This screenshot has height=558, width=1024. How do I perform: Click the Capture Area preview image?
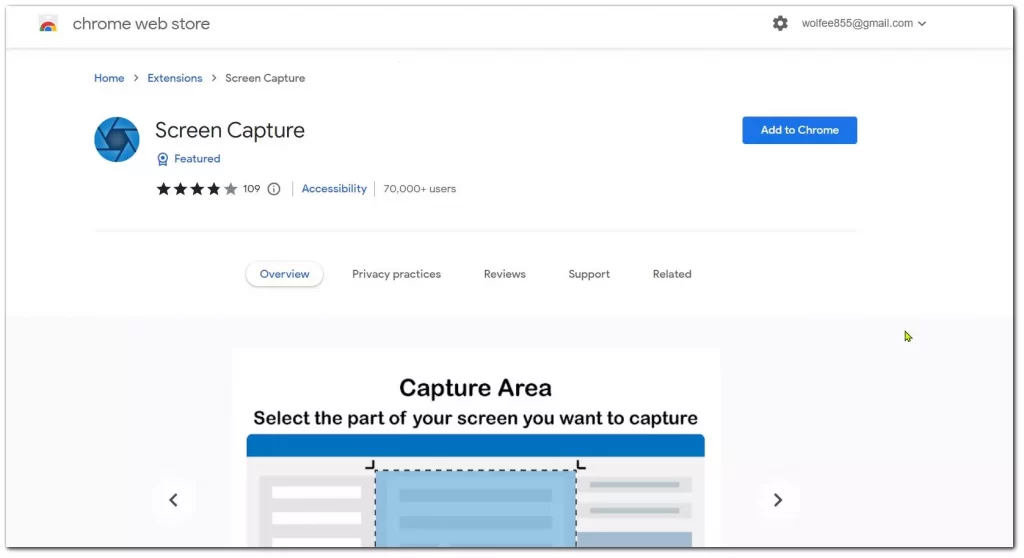(x=475, y=448)
